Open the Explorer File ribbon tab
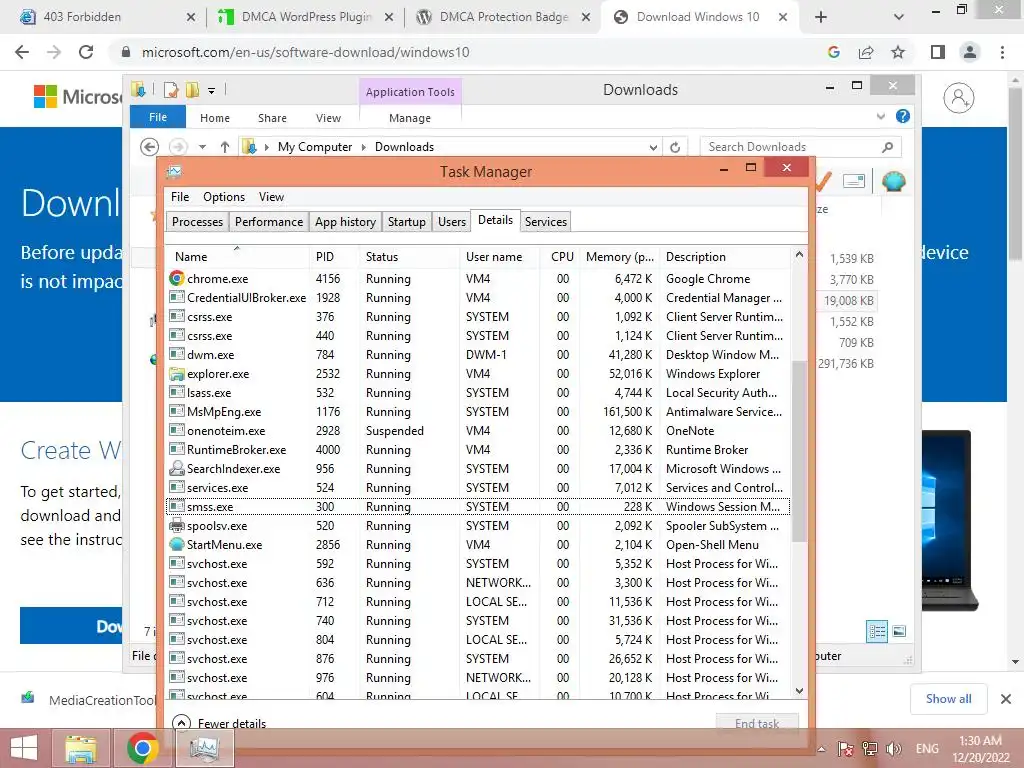Viewport: 1024px width, 768px height. [158, 117]
